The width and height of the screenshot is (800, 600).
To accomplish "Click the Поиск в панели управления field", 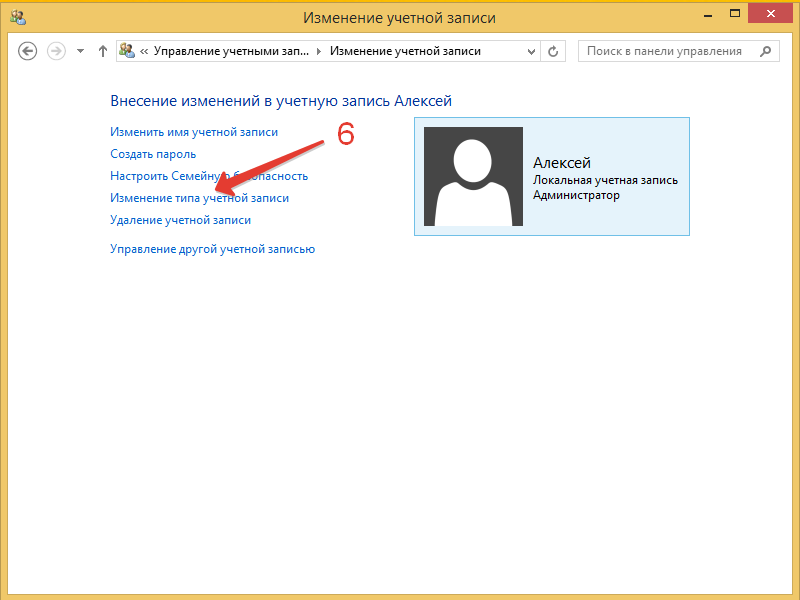I will (664, 51).
